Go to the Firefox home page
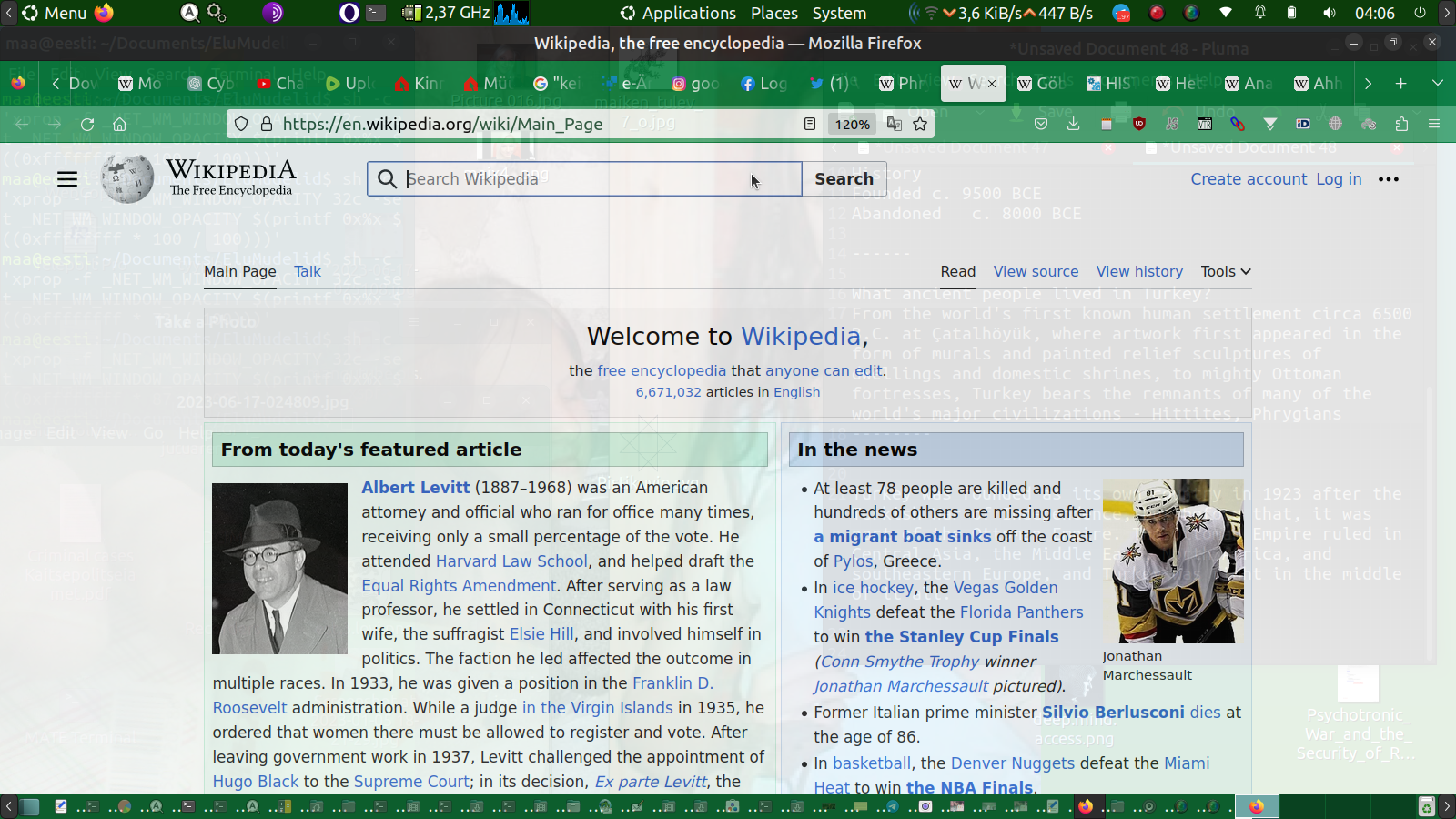The width and height of the screenshot is (1456, 819). tap(119, 125)
